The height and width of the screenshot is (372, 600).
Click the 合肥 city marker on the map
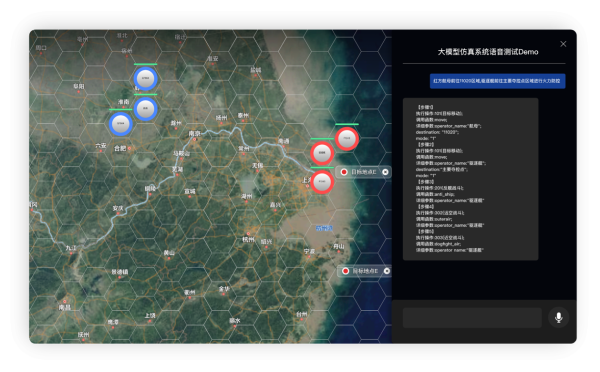click(x=129, y=148)
